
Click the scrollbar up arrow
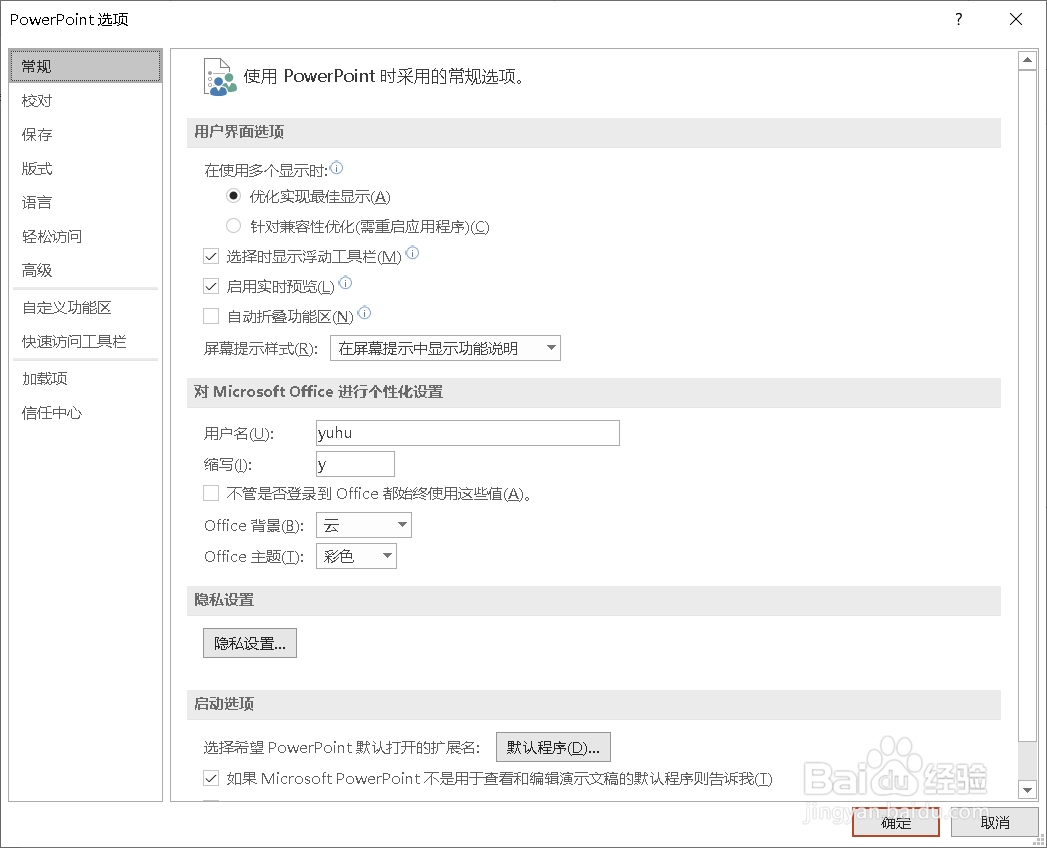tap(1027, 60)
